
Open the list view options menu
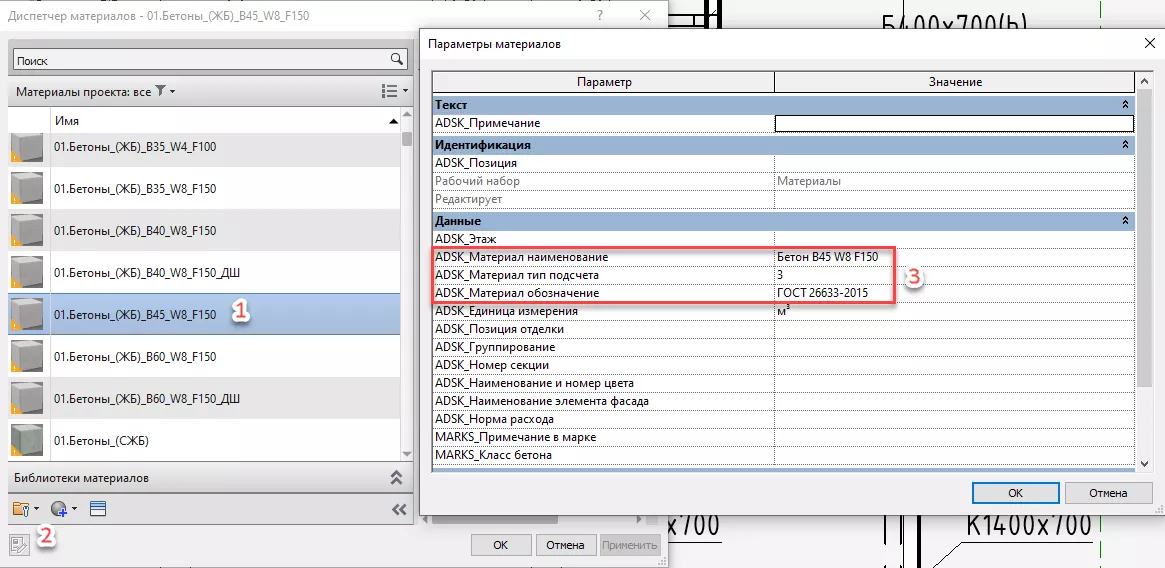(x=395, y=92)
